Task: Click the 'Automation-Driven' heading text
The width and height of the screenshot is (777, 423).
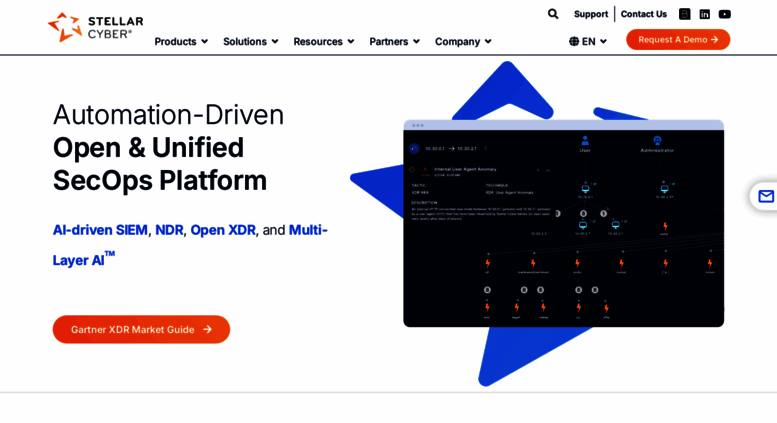Action: [168, 115]
